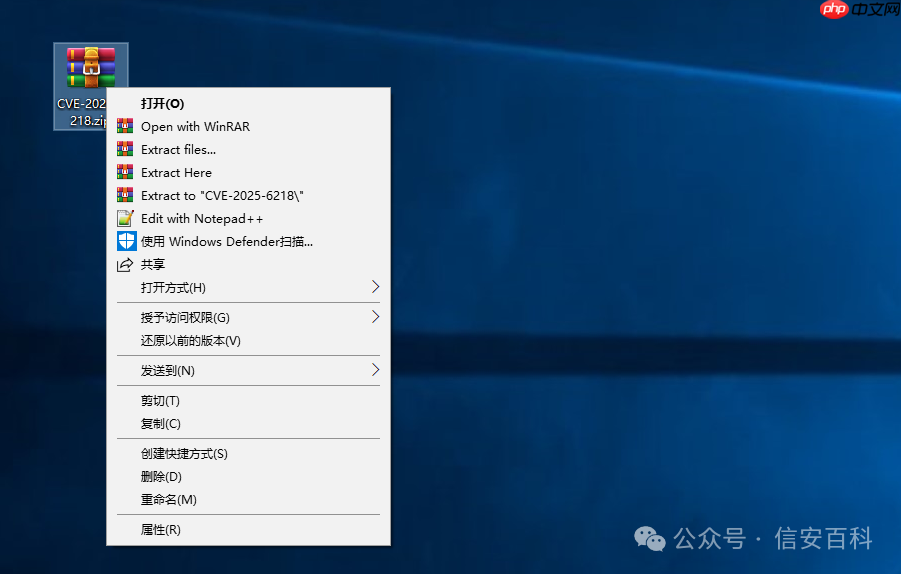Expand the arrow beside 授予访问权限(G)
Image resolution: width=901 pixels, height=574 pixels.
click(375, 317)
